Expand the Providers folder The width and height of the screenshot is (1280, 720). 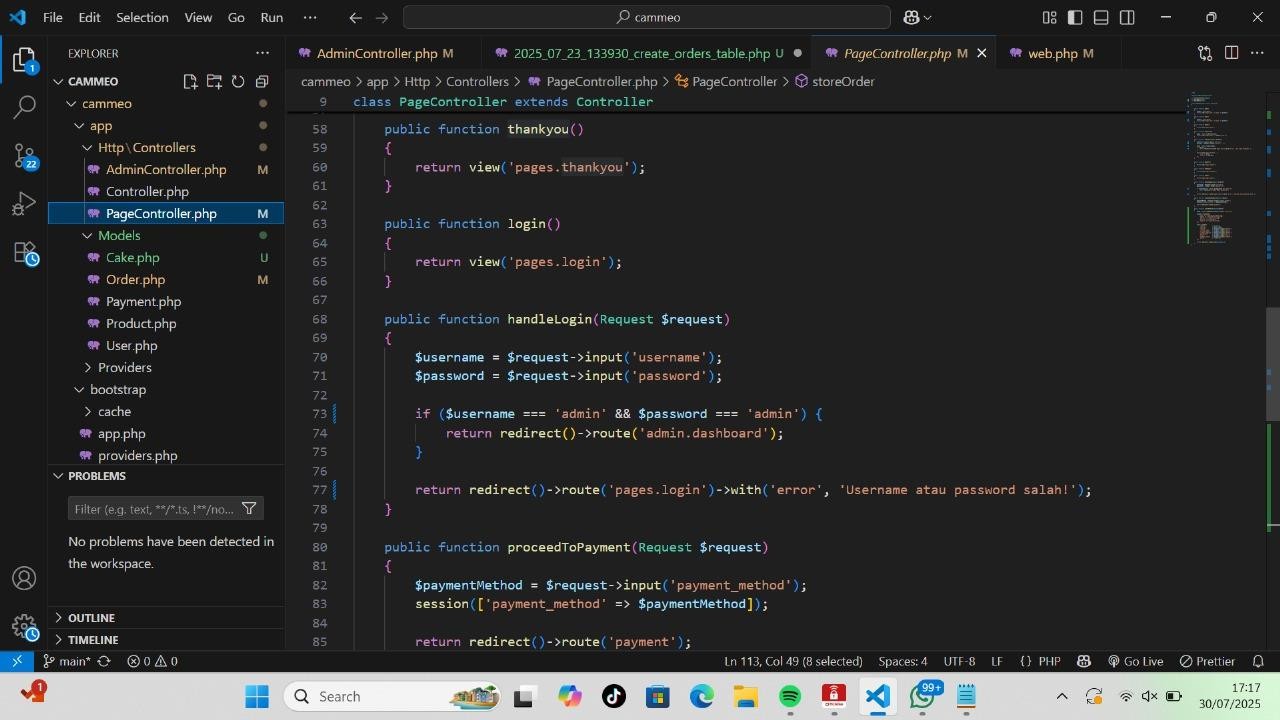pyautogui.click(x=124, y=367)
